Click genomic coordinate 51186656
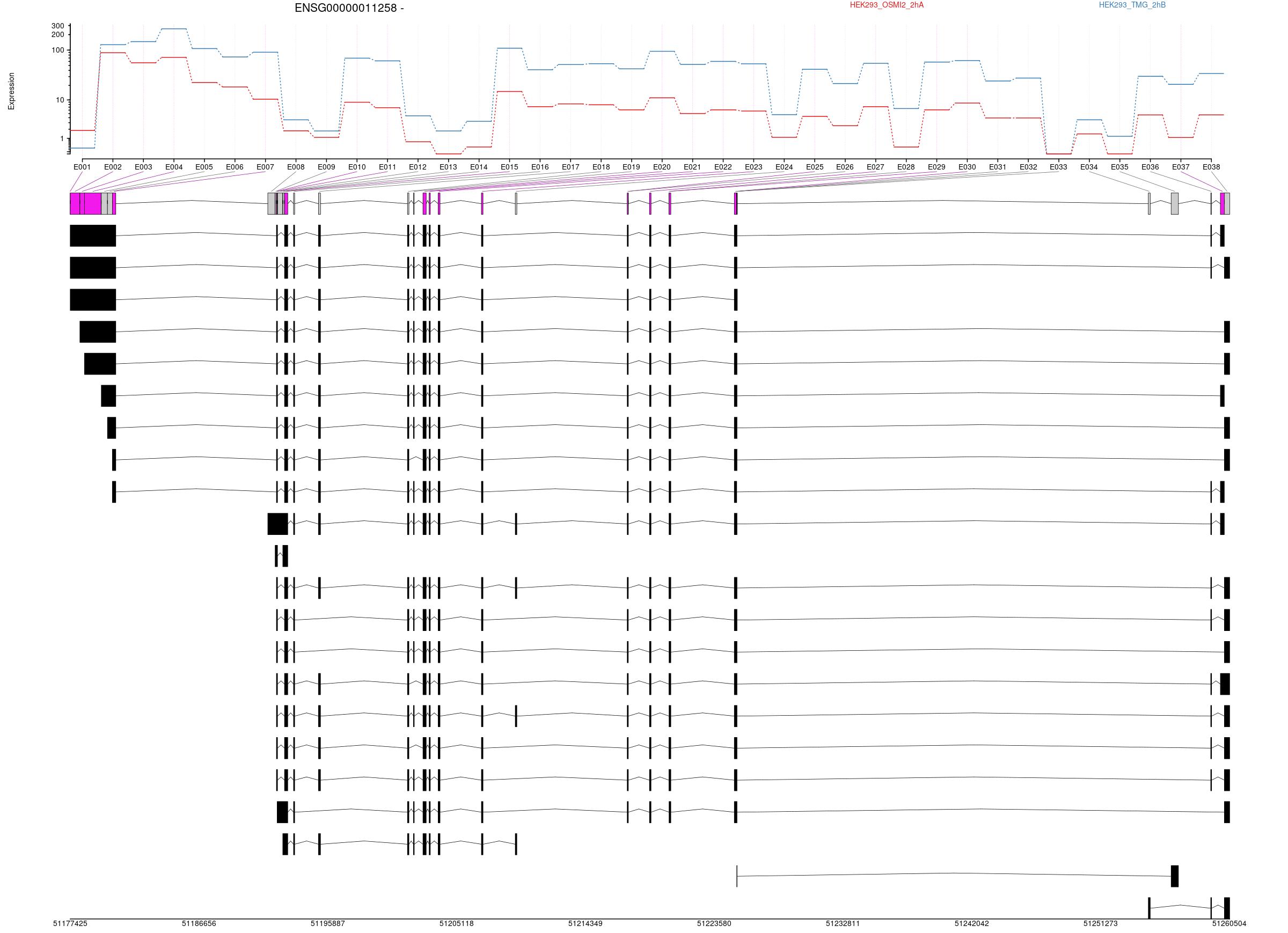The width and height of the screenshot is (1288, 933). coord(199,923)
